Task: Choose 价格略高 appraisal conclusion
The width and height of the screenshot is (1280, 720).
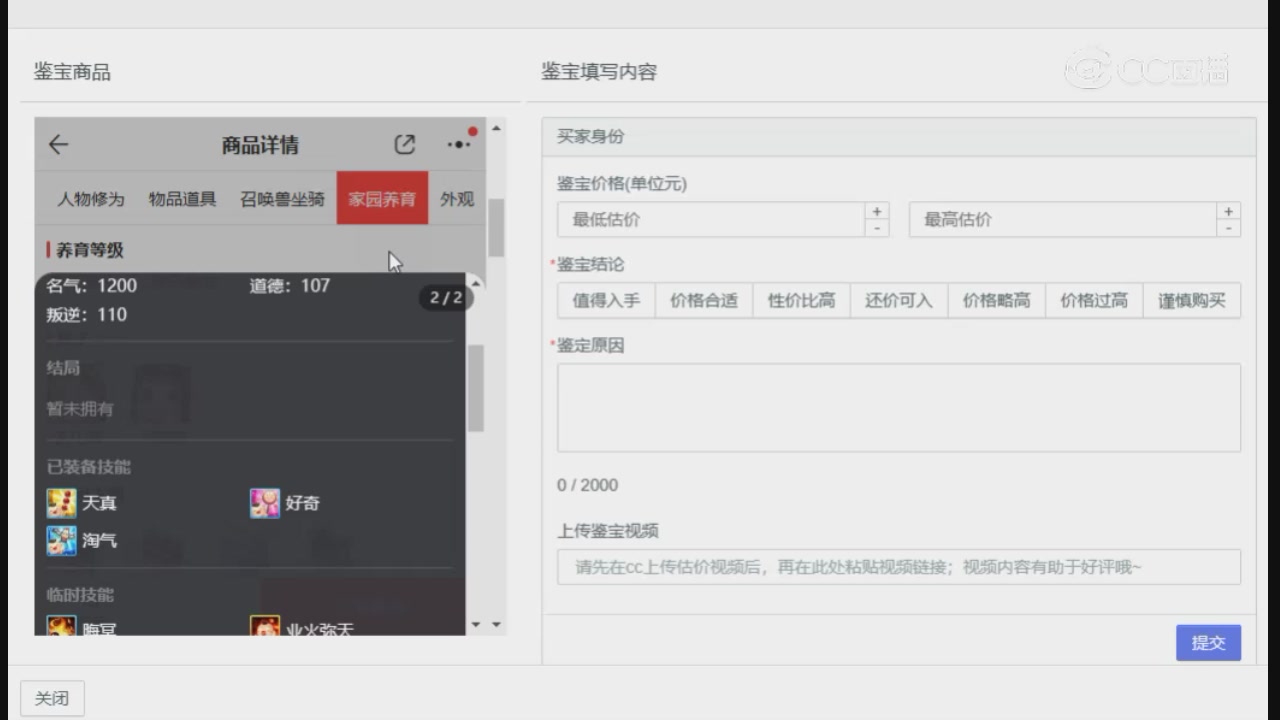Action: click(x=996, y=300)
